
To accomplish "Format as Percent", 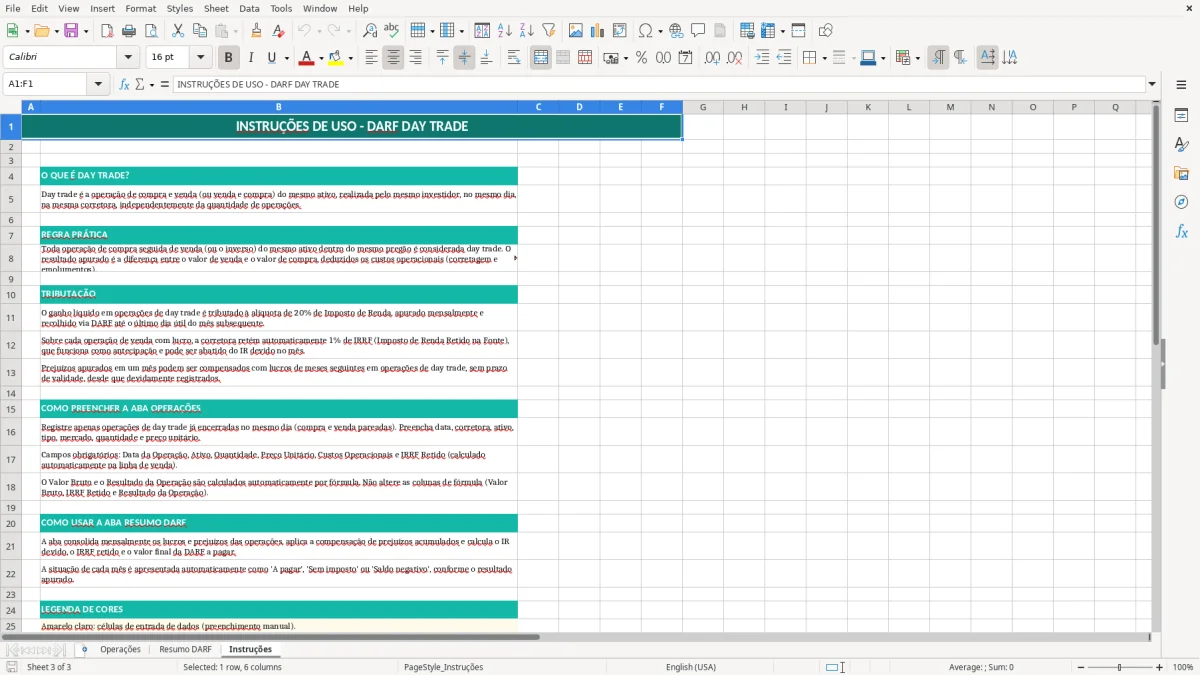I will (x=641, y=58).
